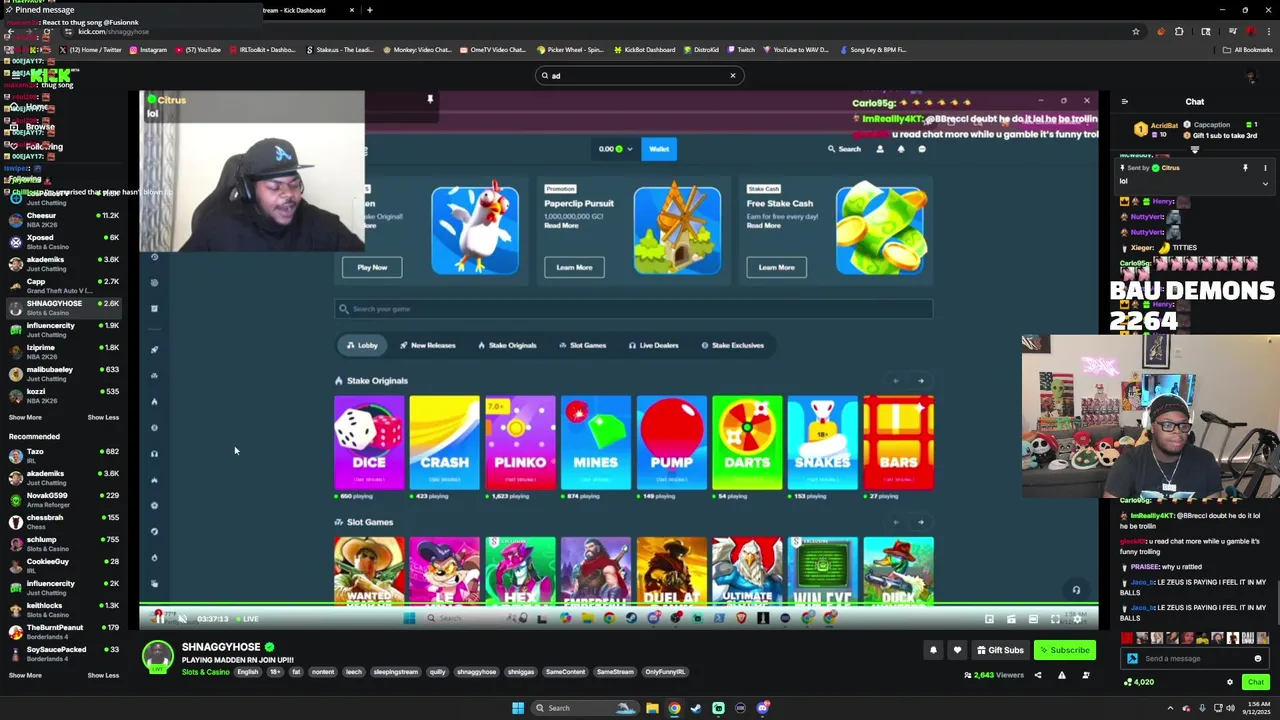This screenshot has height=720, width=1280.
Task: Click Learn More under Paperclip Pursuit
Action: pyautogui.click(x=574, y=267)
